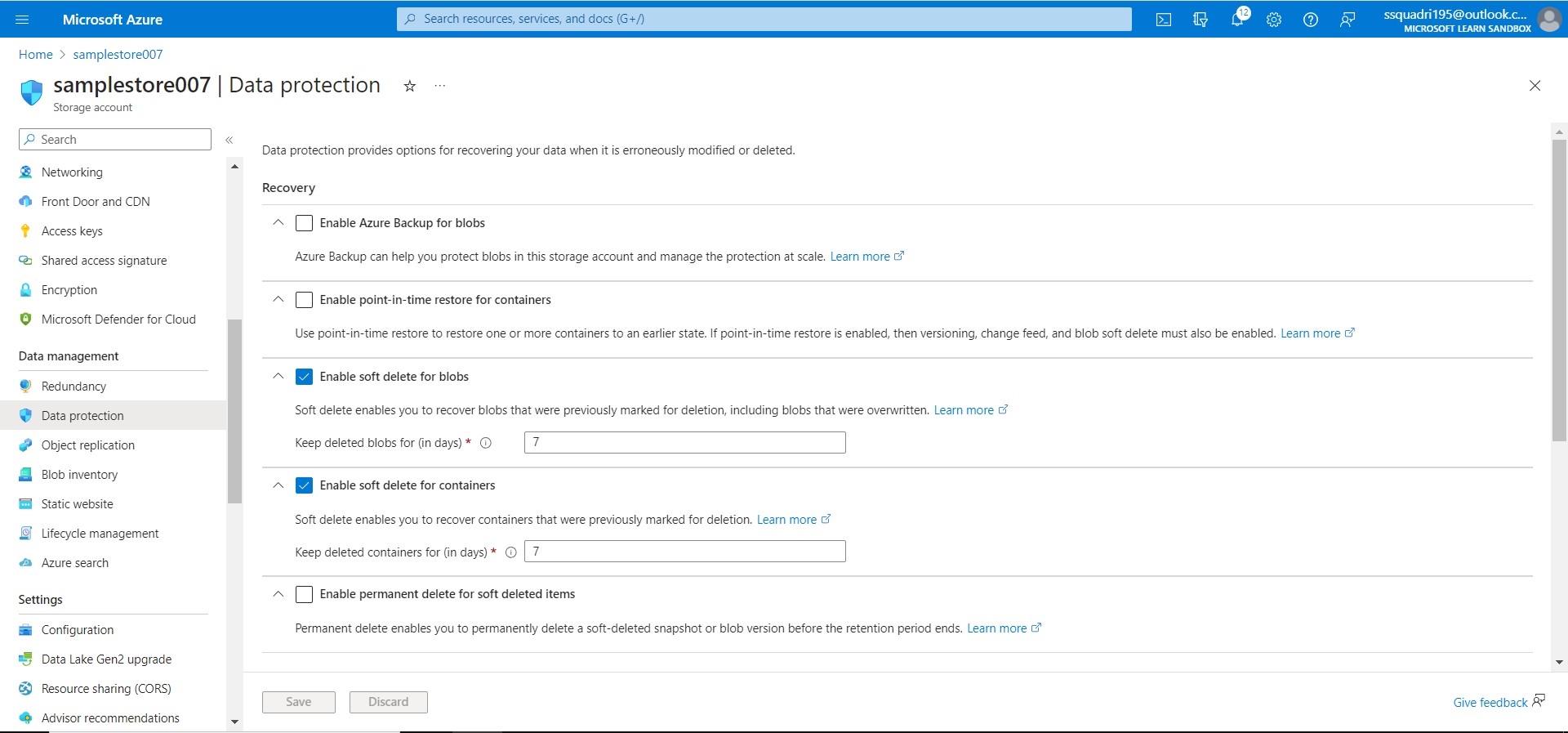Collapse the Azure Backup for blobs section
This screenshot has height=733, width=1568.
[x=278, y=222]
